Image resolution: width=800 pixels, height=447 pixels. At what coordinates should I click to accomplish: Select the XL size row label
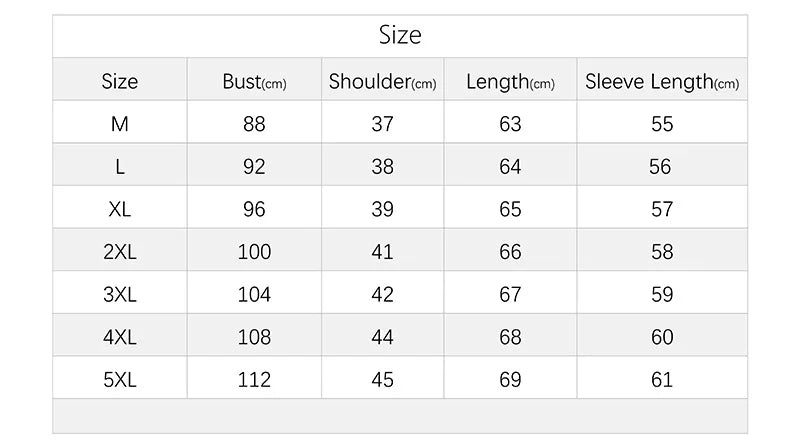[120, 209]
